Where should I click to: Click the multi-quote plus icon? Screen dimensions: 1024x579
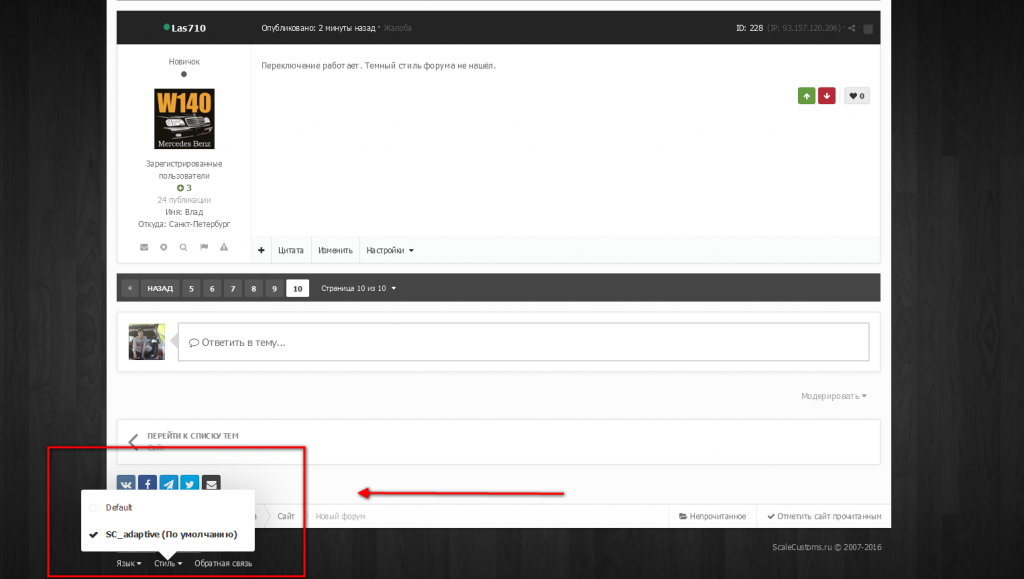tap(261, 250)
